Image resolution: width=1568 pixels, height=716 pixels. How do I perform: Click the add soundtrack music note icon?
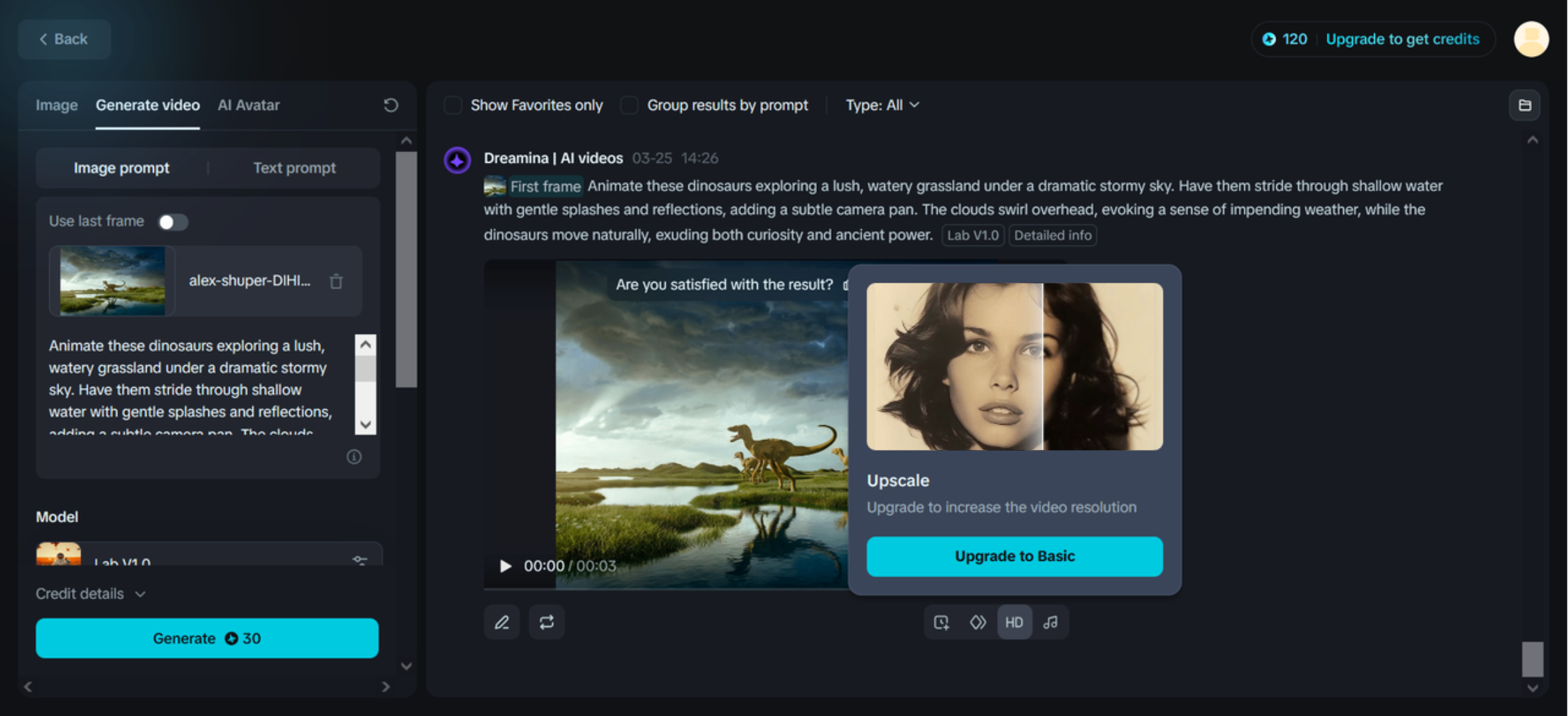[1051, 622]
